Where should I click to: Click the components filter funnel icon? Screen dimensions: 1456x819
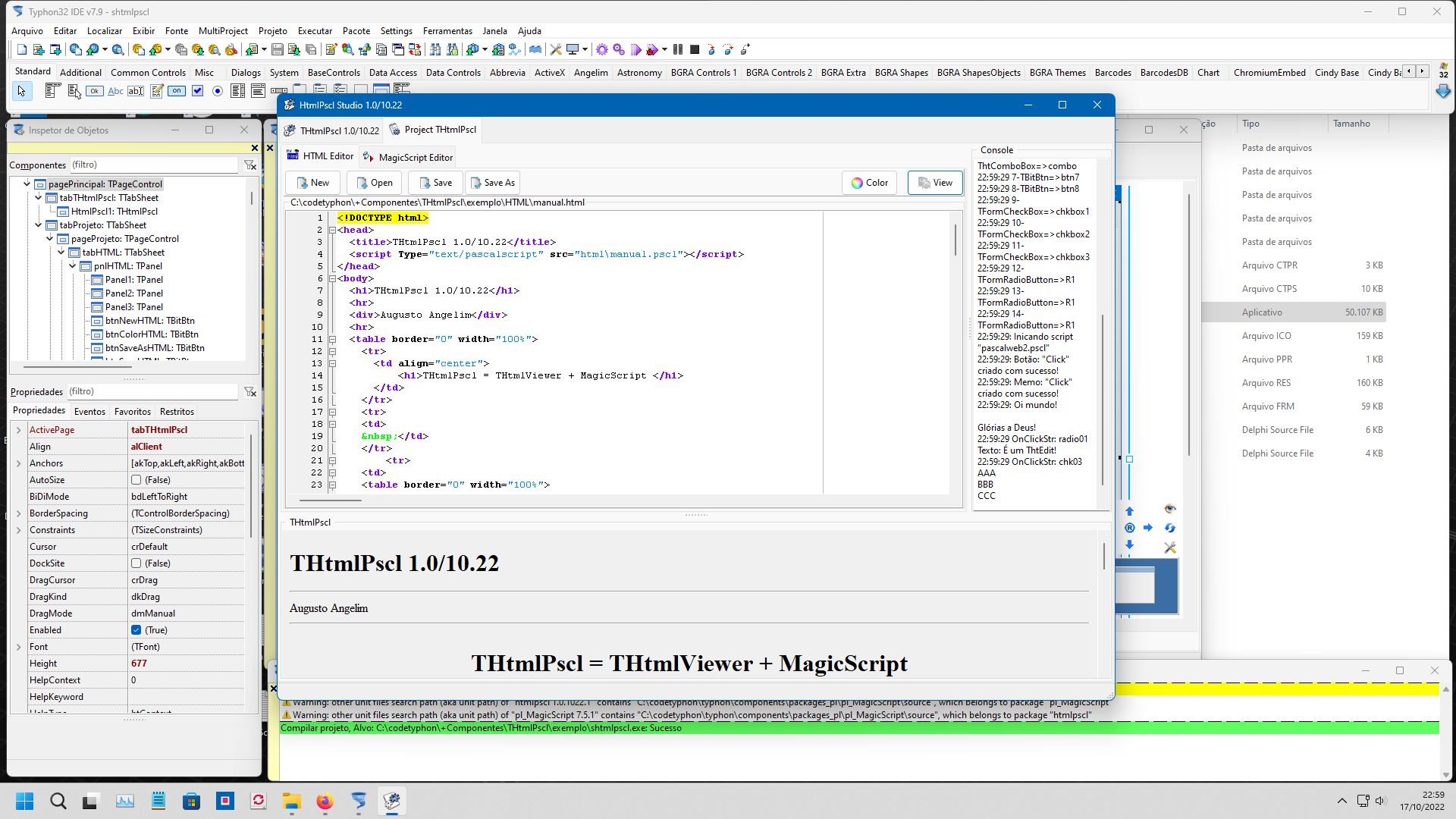(249, 165)
